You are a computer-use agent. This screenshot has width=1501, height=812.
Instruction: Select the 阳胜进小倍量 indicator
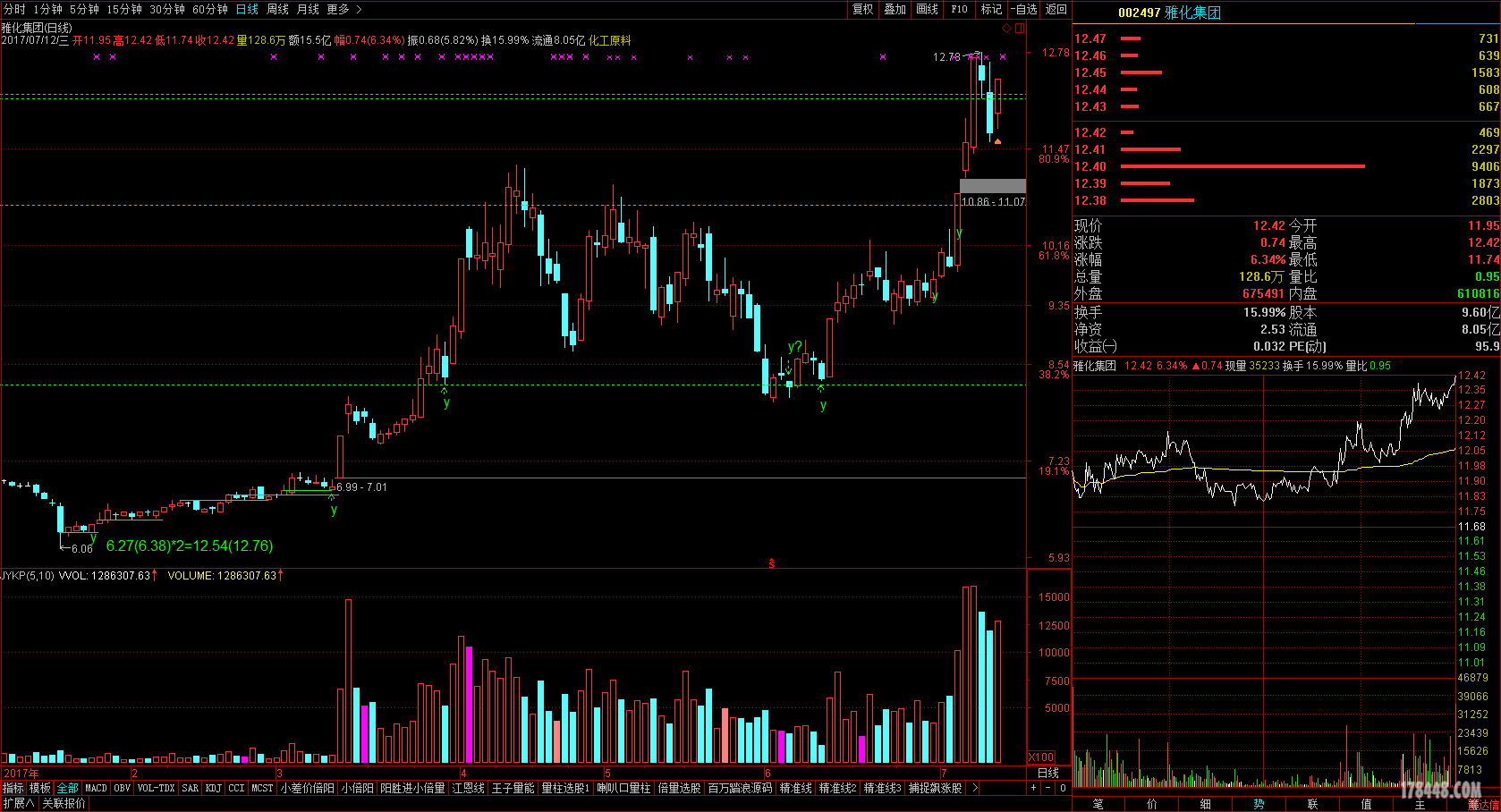point(412,788)
